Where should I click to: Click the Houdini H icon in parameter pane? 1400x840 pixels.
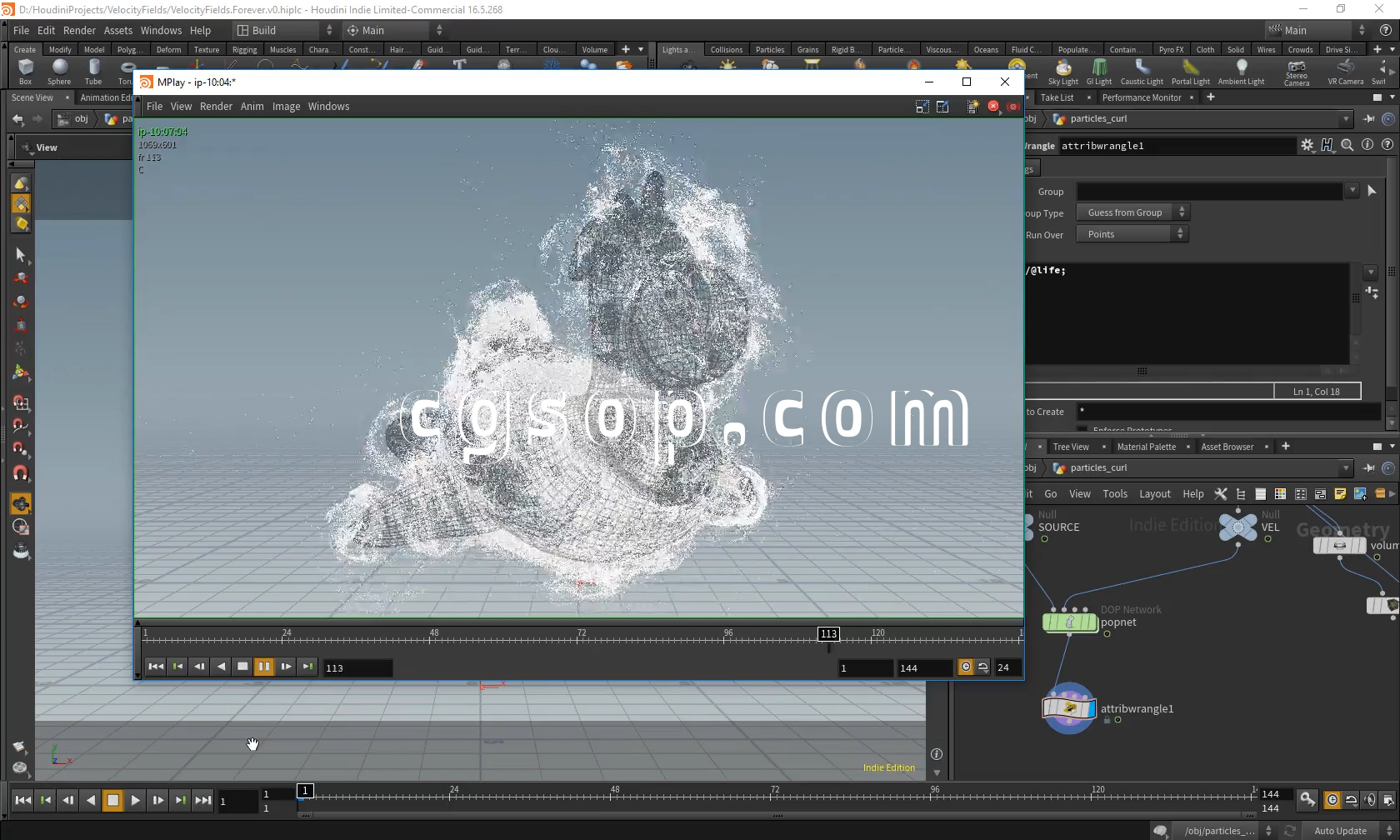pyautogui.click(x=1327, y=145)
